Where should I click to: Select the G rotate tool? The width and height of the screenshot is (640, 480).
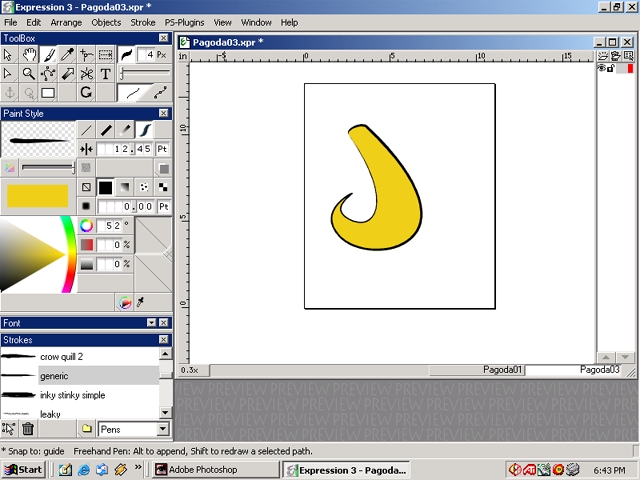[86, 93]
